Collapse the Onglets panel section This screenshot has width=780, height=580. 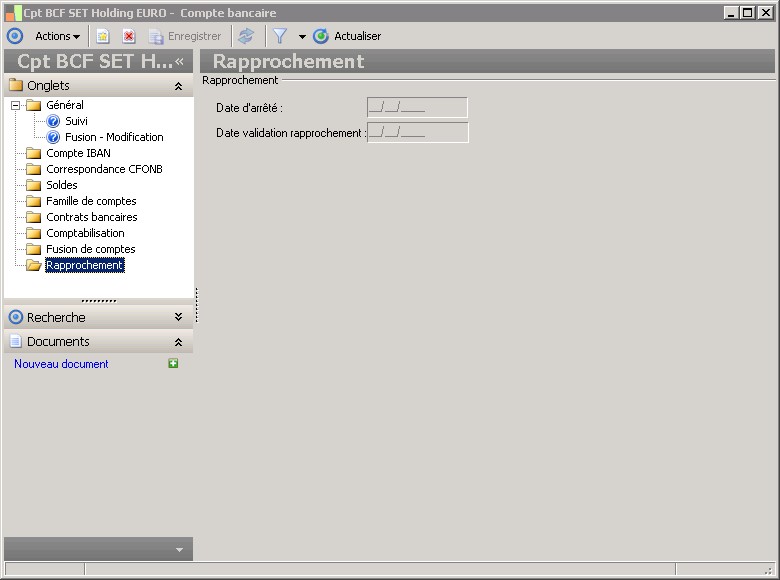coord(178,86)
